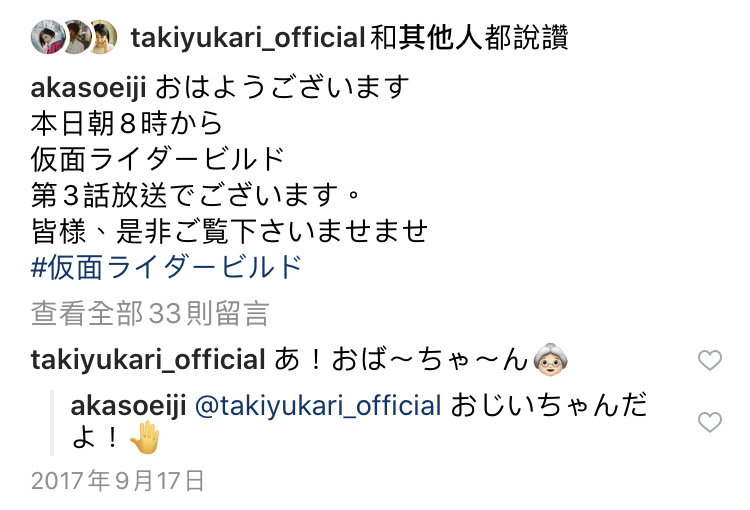Like the takiyukari_official comment with heart icon
Screen dimensions: 750x510
click(710, 360)
